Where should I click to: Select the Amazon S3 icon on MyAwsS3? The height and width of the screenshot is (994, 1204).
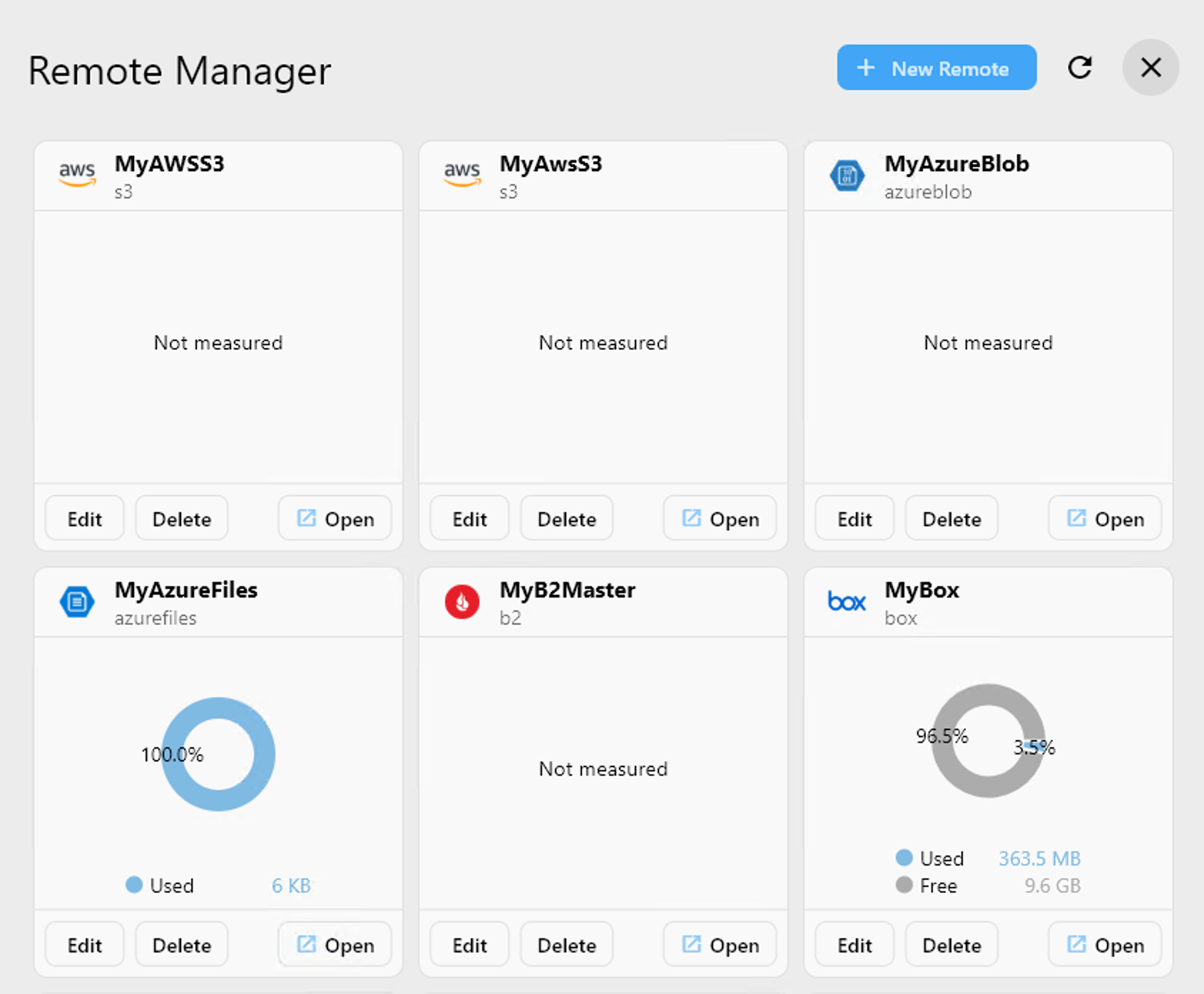pyautogui.click(x=461, y=175)
